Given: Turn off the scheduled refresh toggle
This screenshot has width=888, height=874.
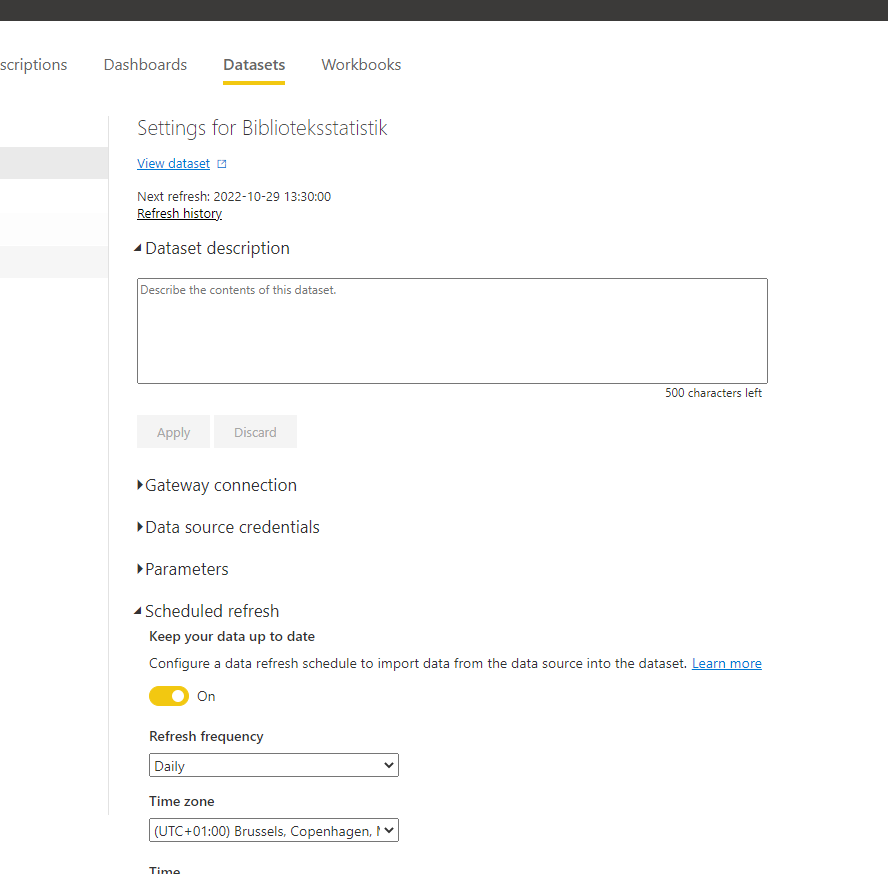Looking at the screenshot, I should pos(169,696).
